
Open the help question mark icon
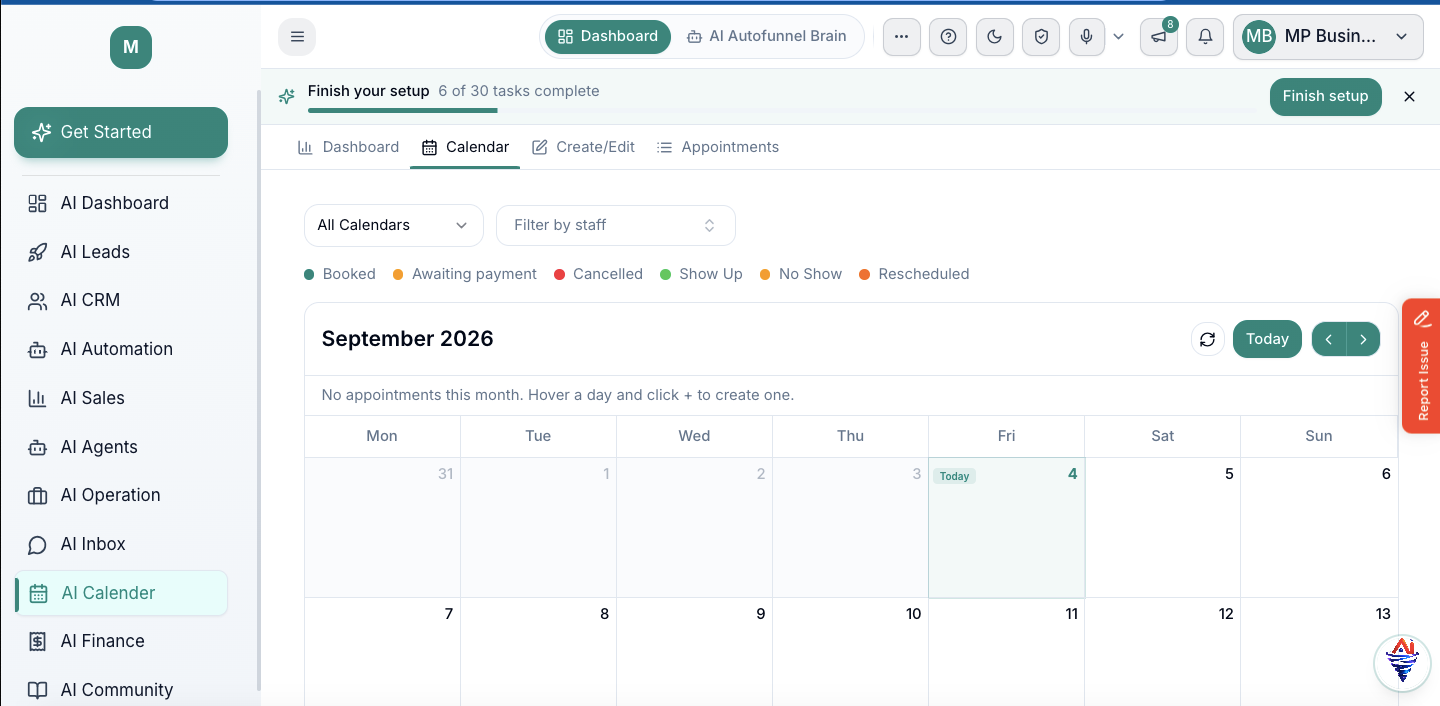pos(948,37)
